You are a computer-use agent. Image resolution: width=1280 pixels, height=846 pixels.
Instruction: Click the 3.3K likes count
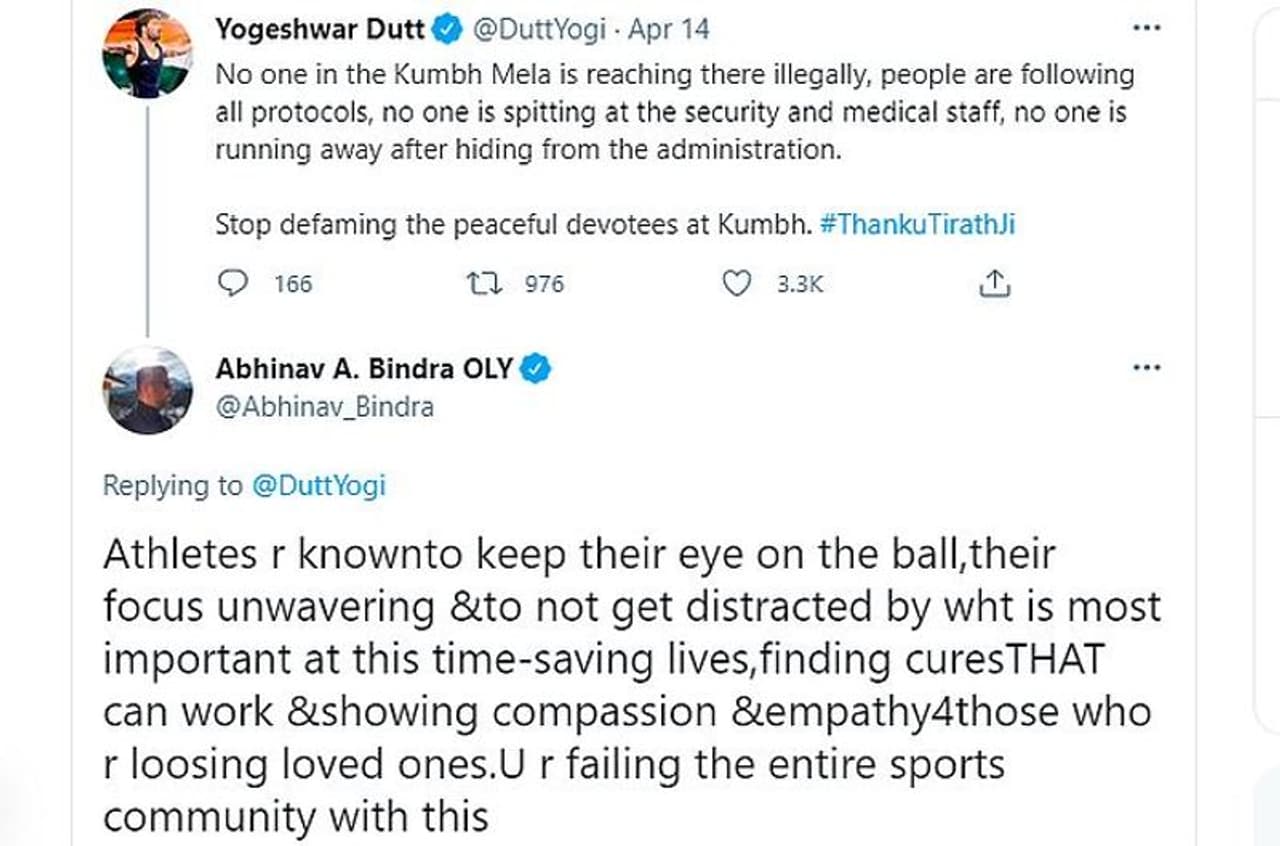800,284
